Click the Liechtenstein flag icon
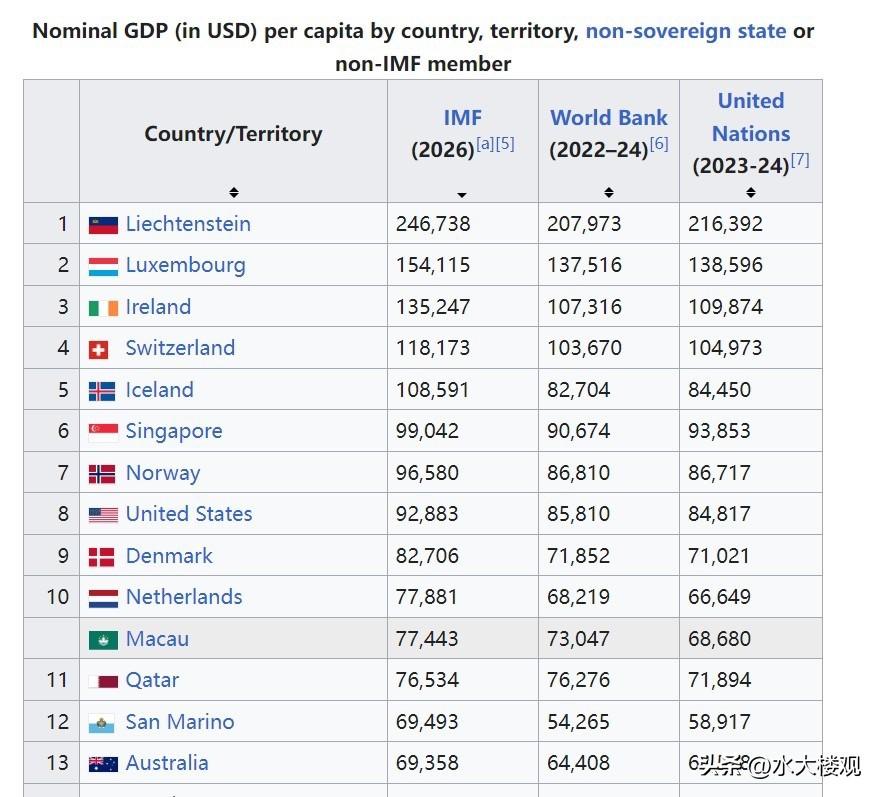 [104, 224]
